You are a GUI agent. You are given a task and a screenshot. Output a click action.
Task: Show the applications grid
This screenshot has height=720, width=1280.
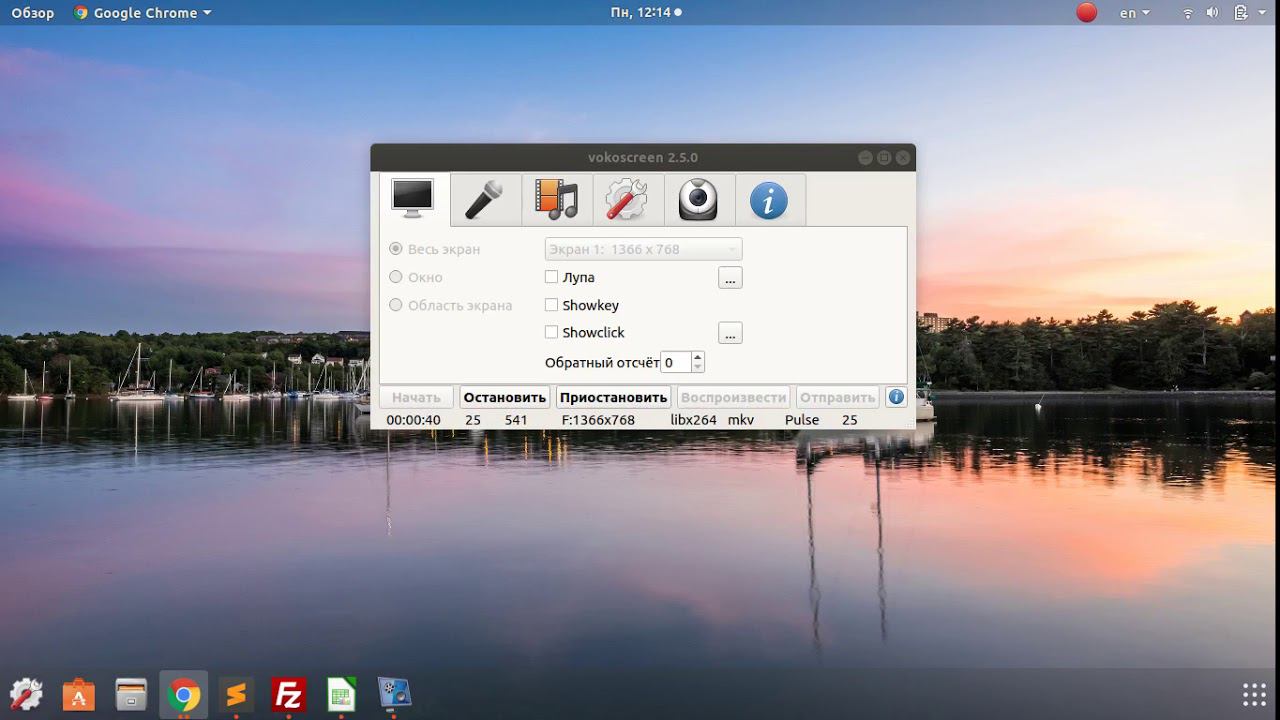(1254, 694)
